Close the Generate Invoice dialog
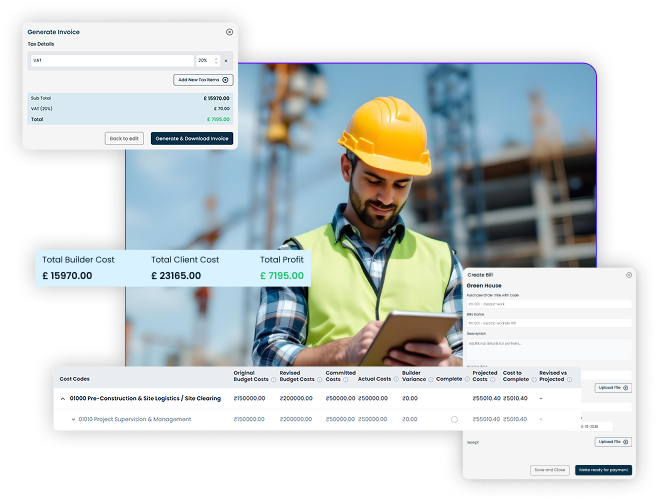Viewport: 659px width, 502px height. click(x=229, y=32)
